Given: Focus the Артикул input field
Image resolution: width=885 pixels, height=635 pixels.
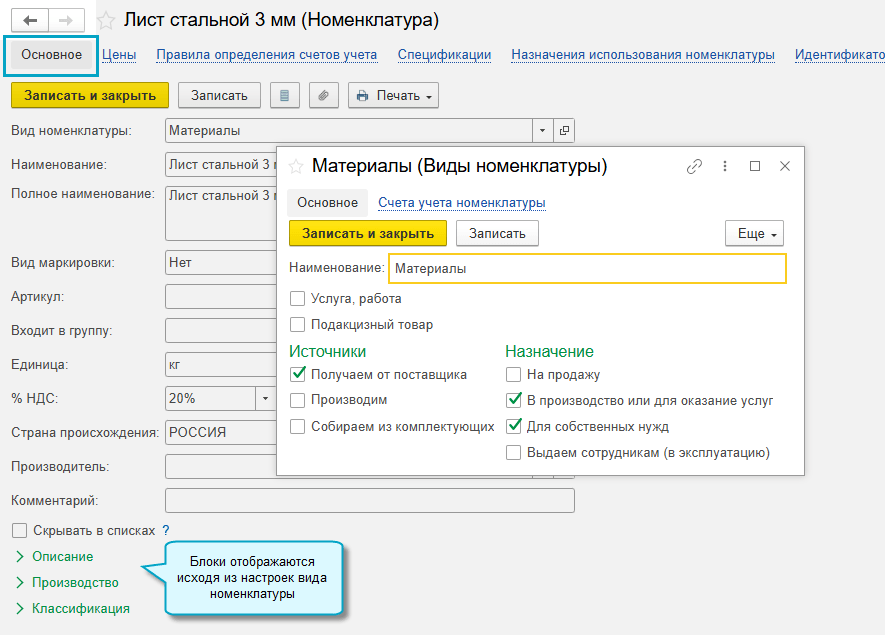Looking at the screenshot, I should 221,297.
